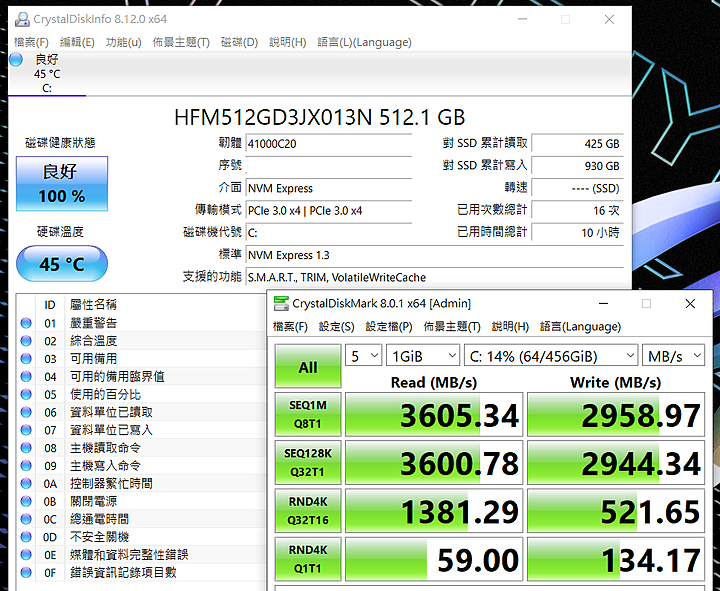The width and height of the screenshot is (720, 591).
Task: Open 語言(L)(Language) menu in CrystalDiskInfo
Action: pos(364,42)
